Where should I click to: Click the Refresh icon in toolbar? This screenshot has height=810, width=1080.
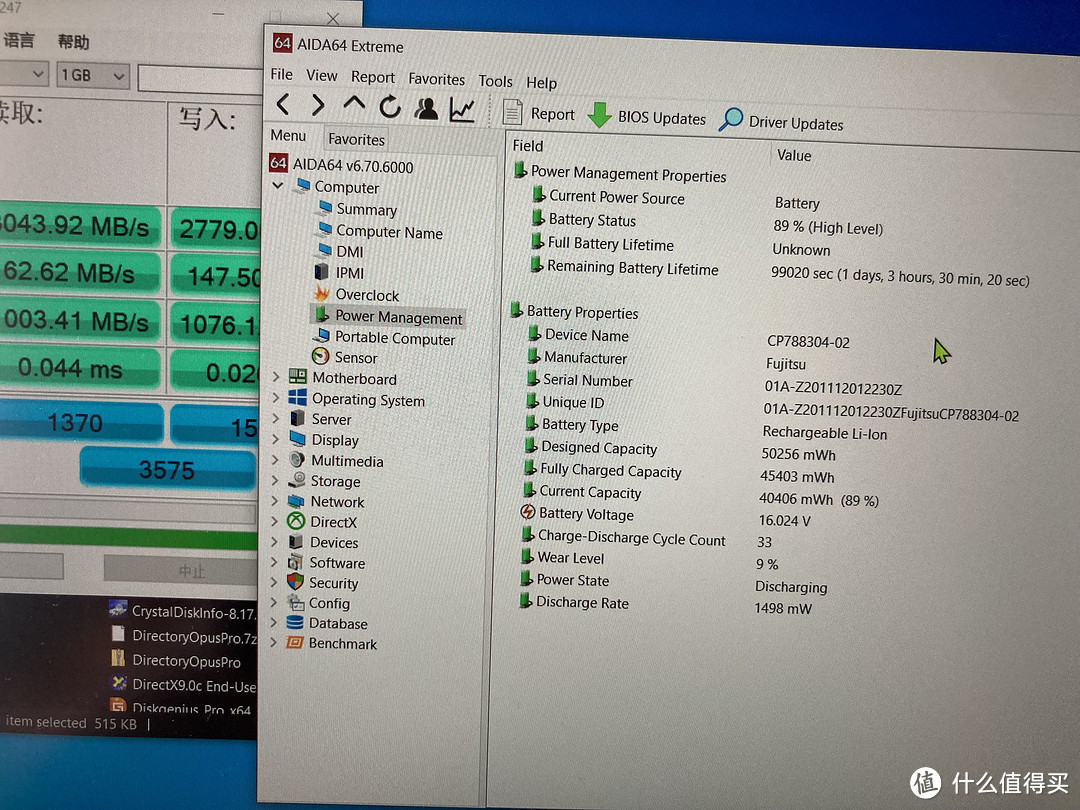coord(390,107)
